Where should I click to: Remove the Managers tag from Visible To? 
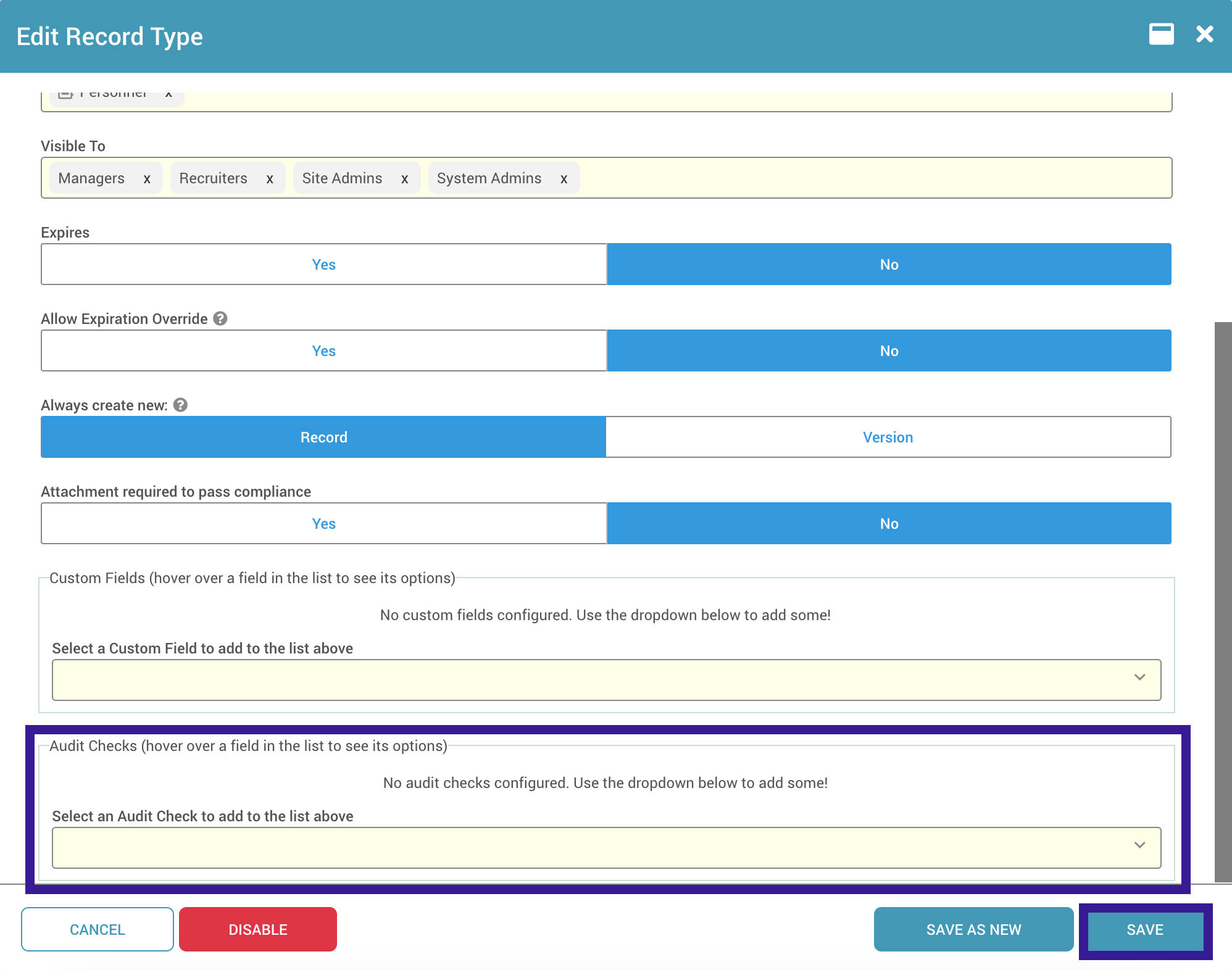[x=147, y=179]
